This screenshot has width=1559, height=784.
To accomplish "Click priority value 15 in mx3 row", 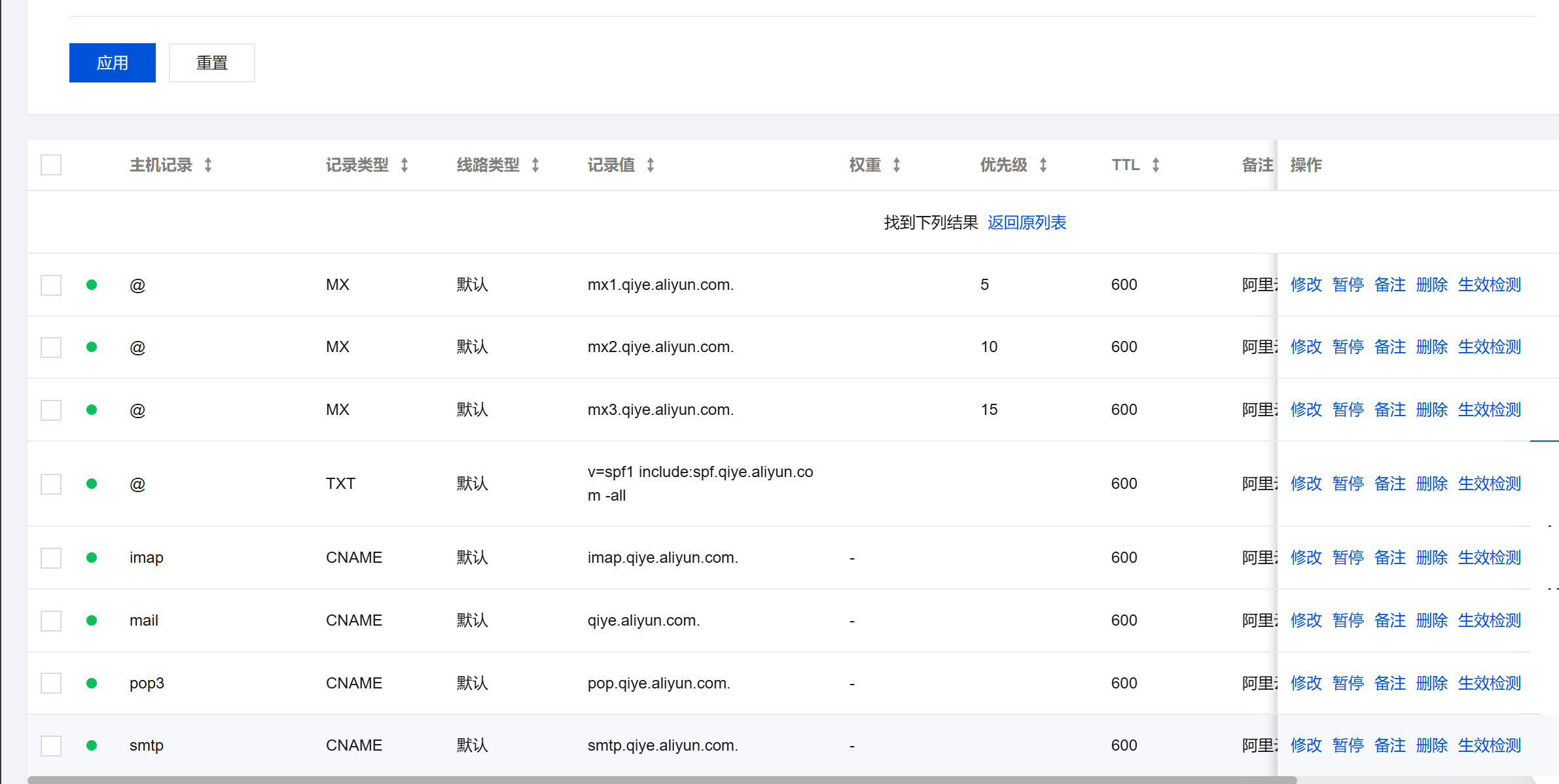I will (x=989, y=410).
